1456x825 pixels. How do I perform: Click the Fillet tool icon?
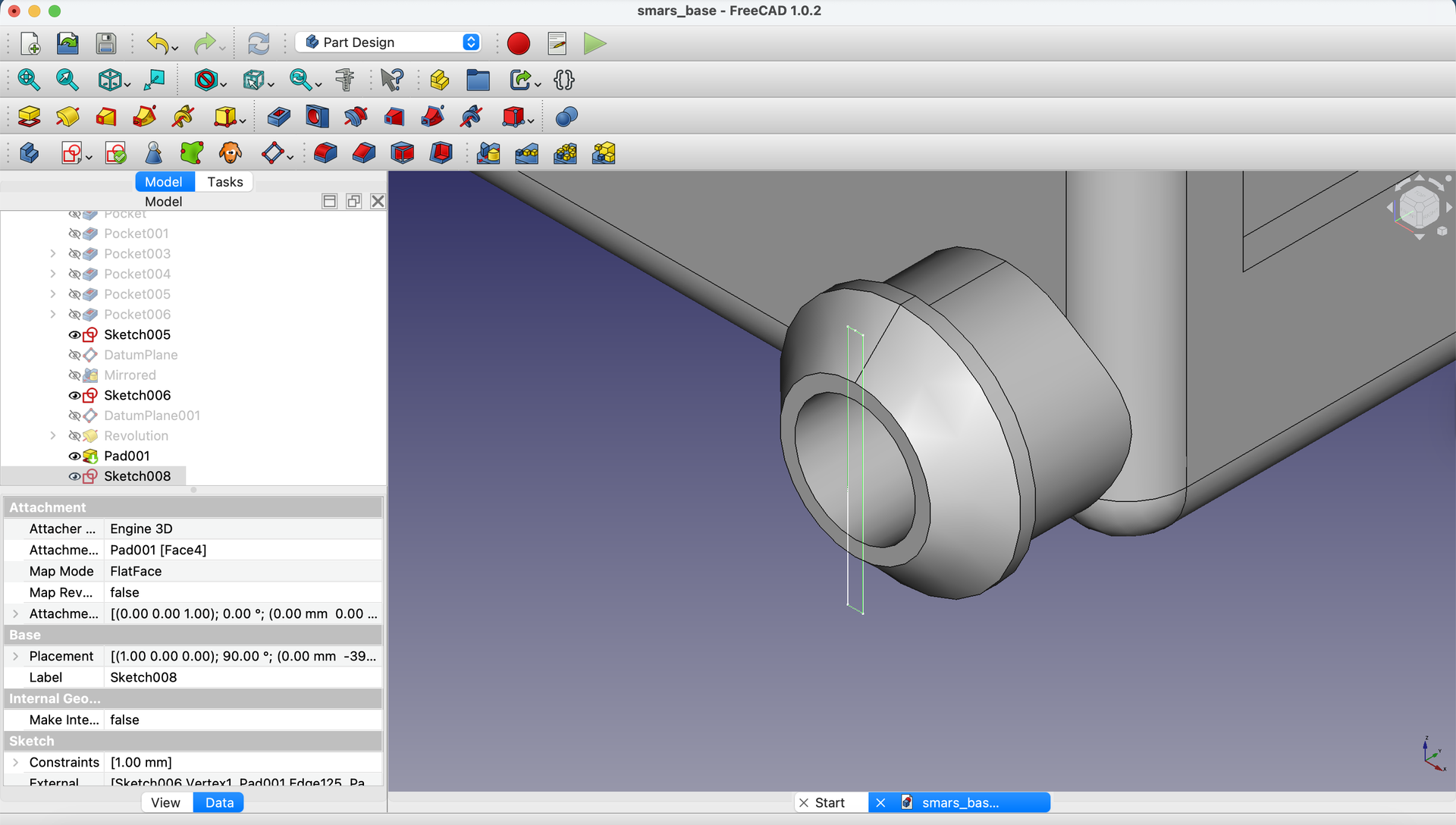pyautogui.click(x=325, y=153)
